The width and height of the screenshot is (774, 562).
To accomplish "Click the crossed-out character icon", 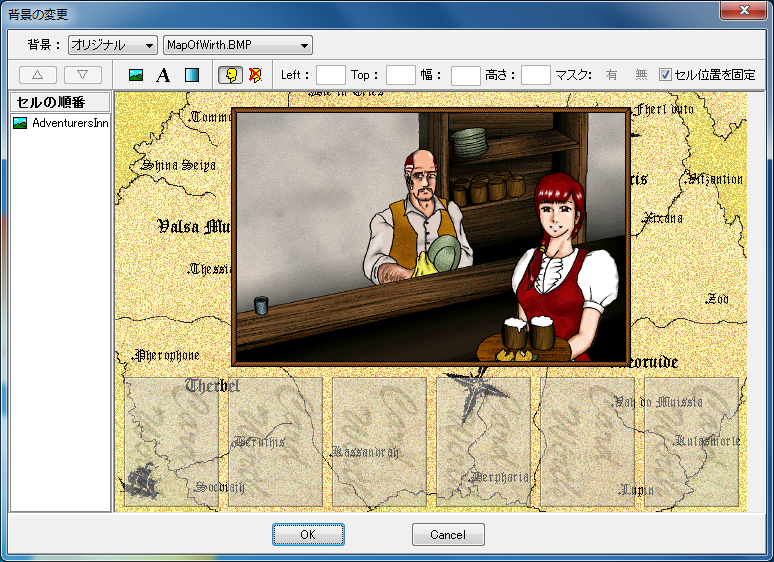I will click(x=255, y=75).
